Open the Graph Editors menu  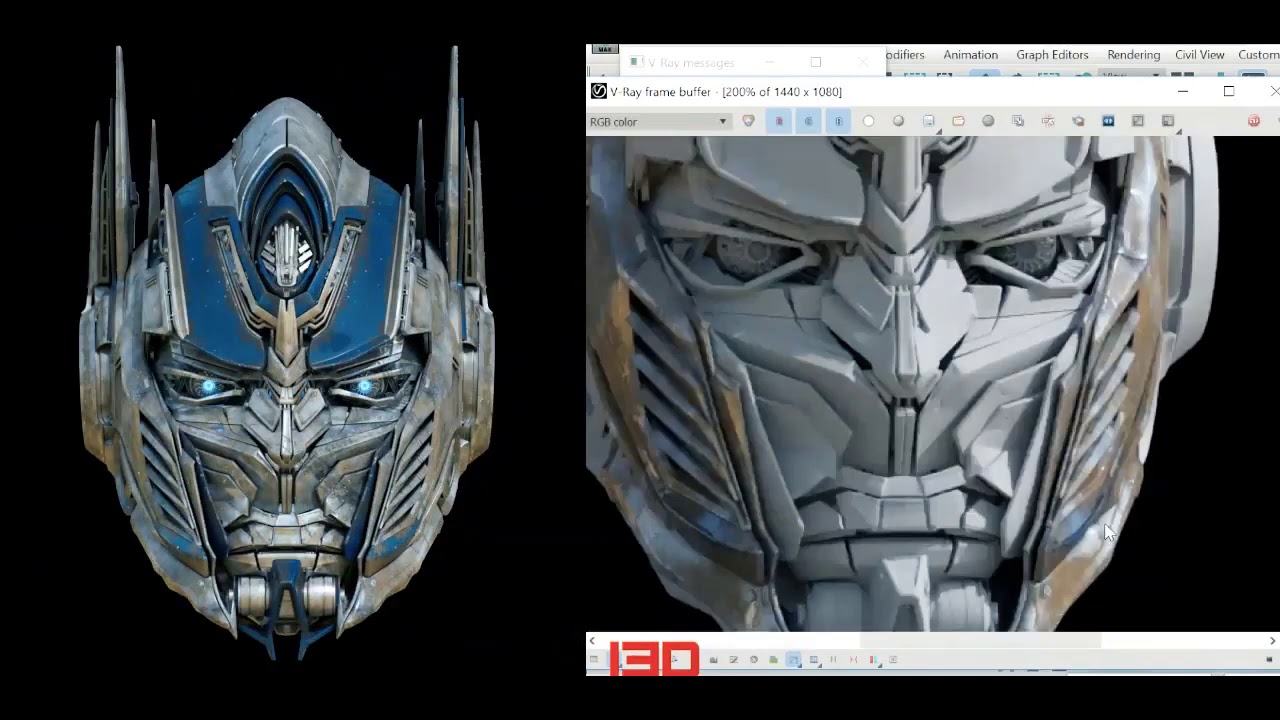point(1052,55)
